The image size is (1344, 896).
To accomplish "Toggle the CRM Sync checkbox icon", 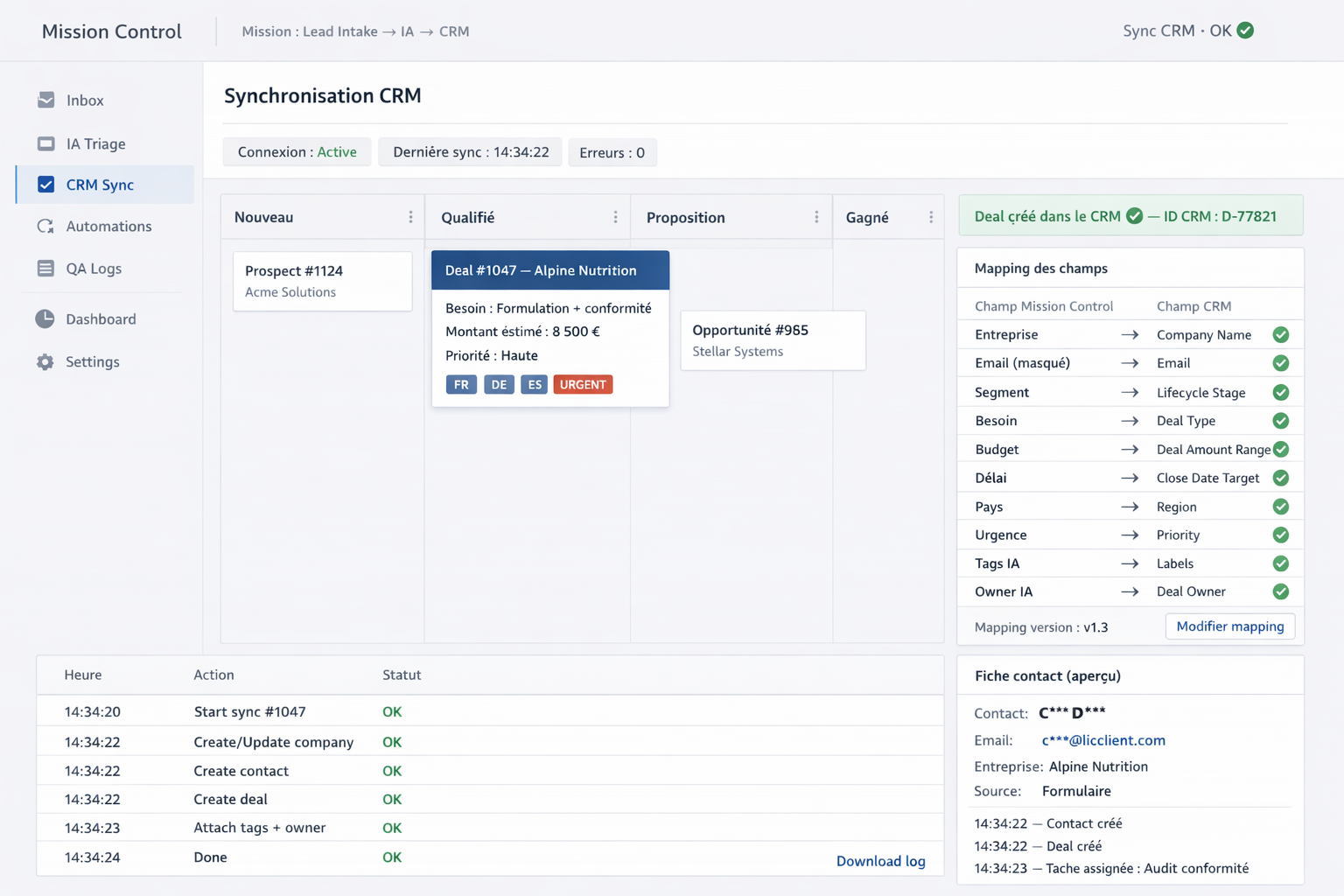I will [x=46, y=185].
